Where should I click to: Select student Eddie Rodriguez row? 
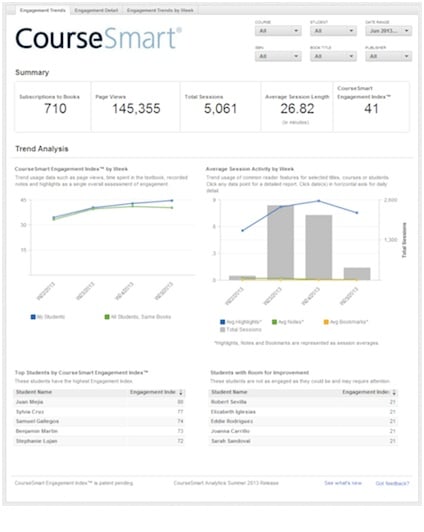[x=303, y=421]
